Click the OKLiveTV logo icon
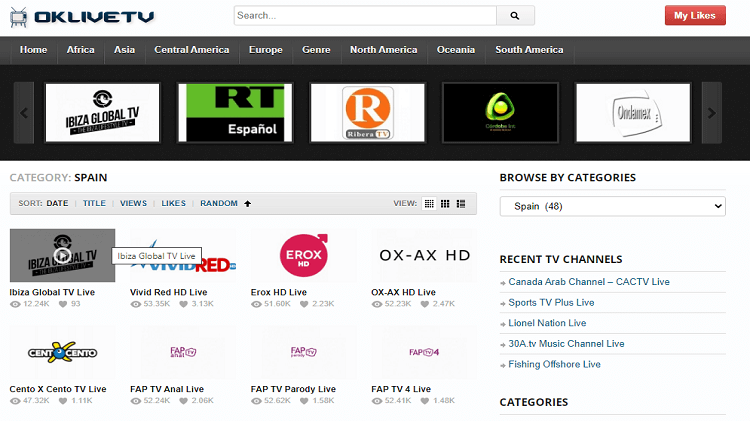750x421 pixels. 19,17
